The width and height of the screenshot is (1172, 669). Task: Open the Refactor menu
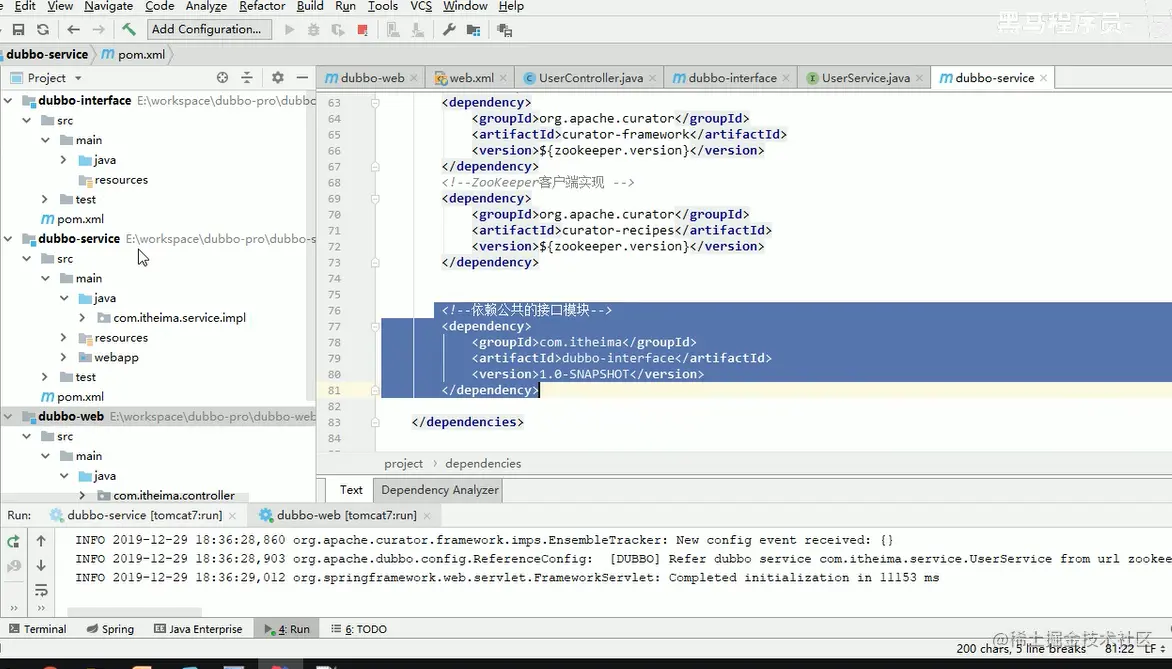click(x=262, y=6)
